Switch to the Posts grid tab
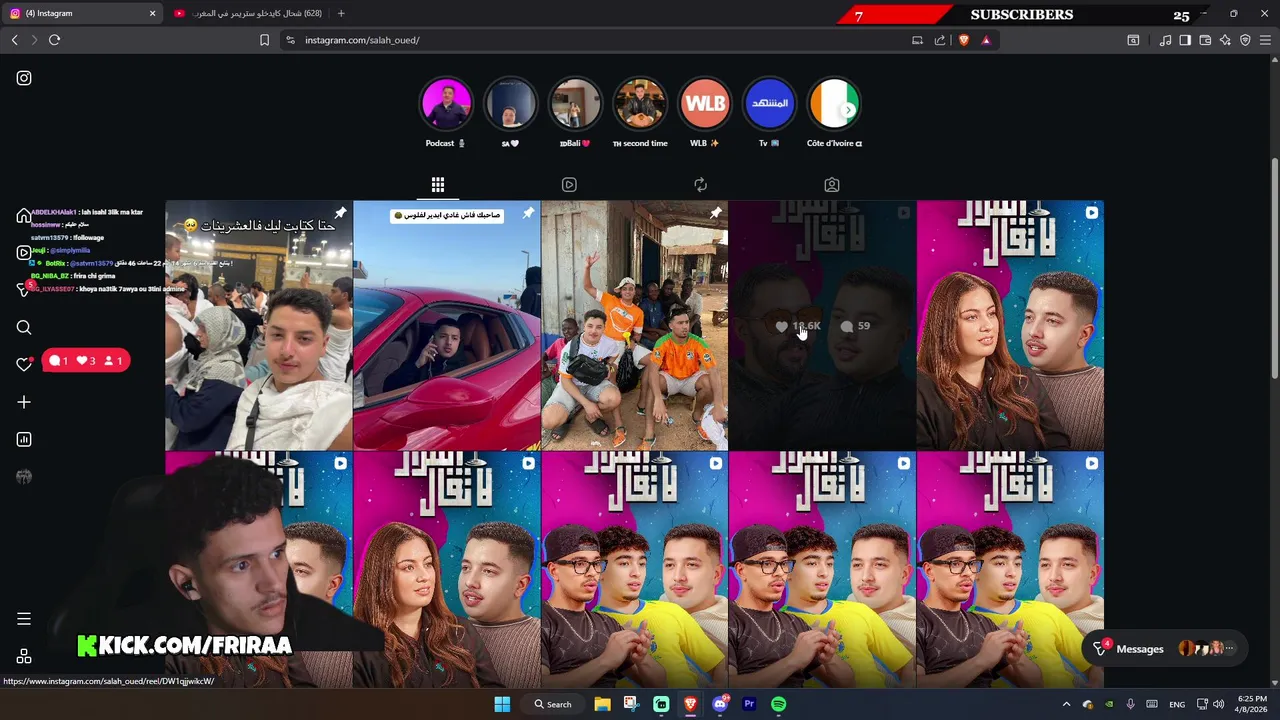The width and height of the screenshot is (1280, 720). (437, 185)
